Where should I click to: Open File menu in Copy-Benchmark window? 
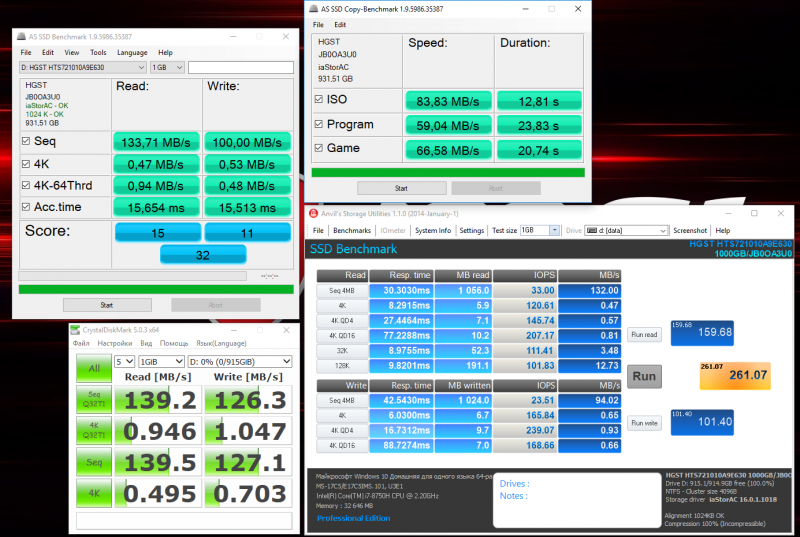318,24
